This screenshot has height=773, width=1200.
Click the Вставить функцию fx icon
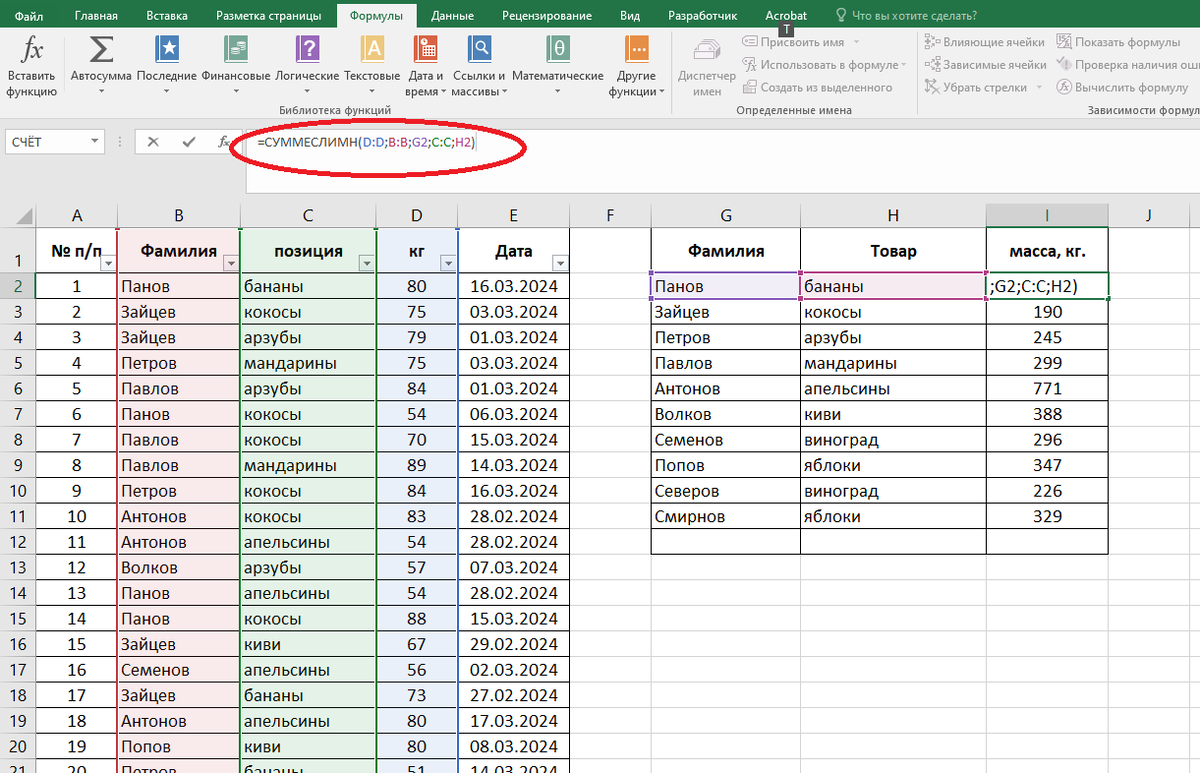33,49
